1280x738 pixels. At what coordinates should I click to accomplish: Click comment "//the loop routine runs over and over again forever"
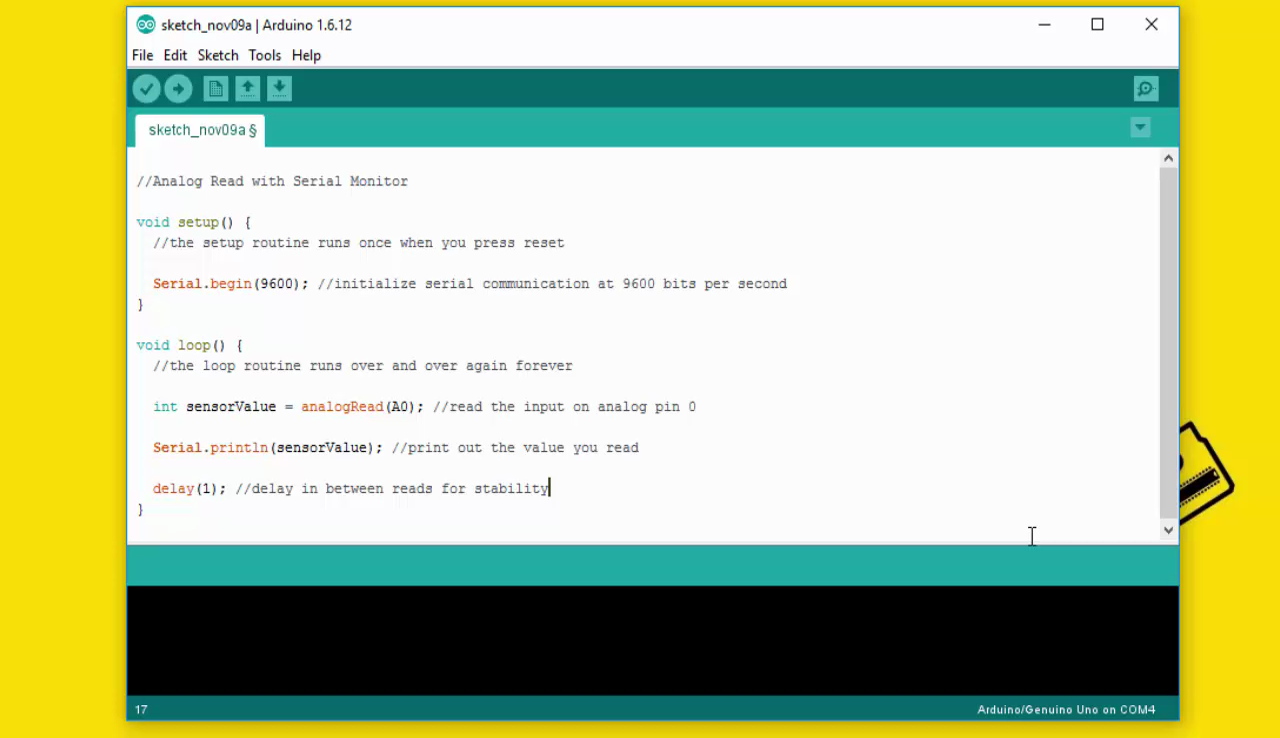363,366
